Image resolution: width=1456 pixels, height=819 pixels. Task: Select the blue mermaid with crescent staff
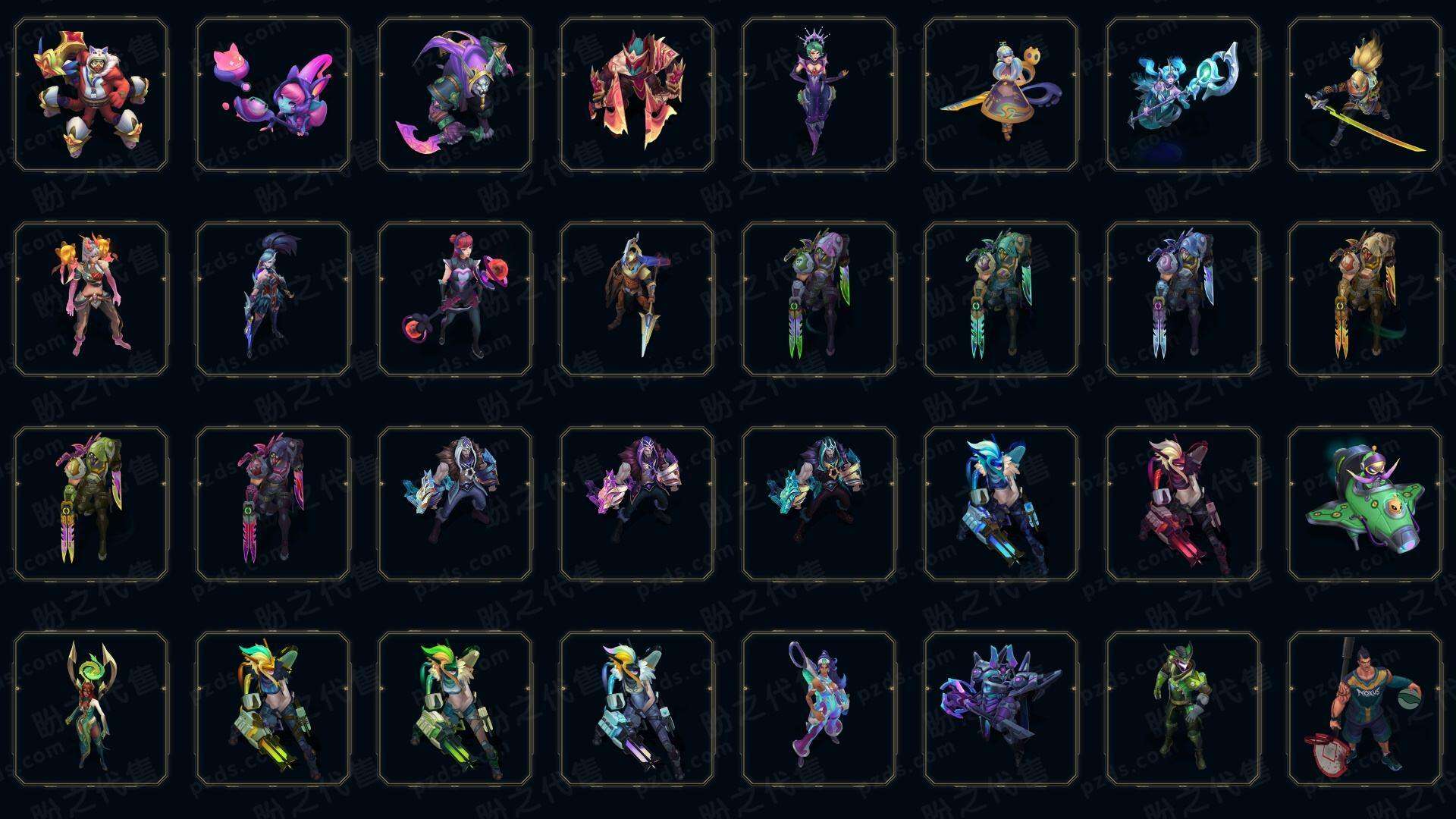click(1183, 94)
